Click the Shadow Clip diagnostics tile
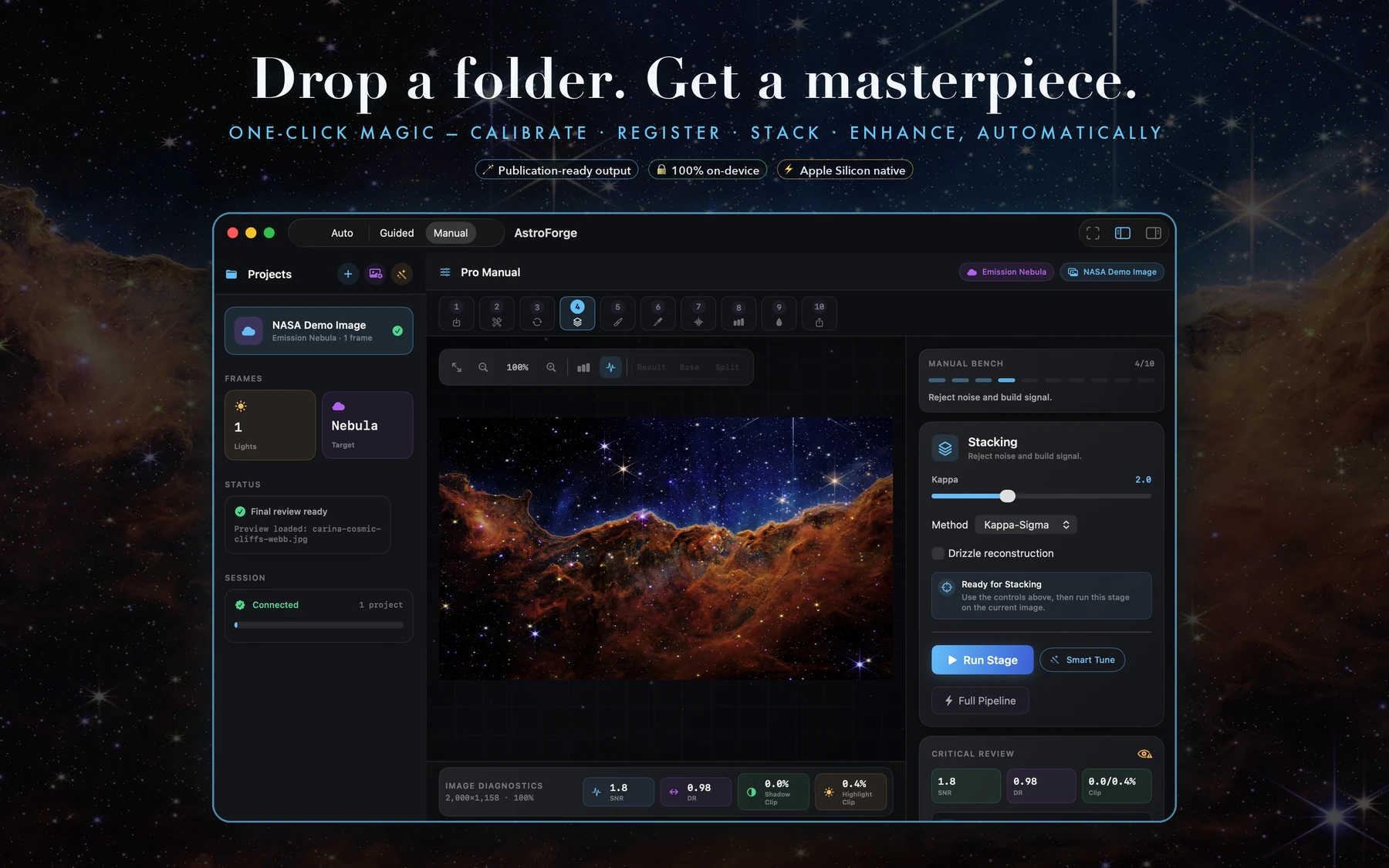 click(x=773, y=792)
